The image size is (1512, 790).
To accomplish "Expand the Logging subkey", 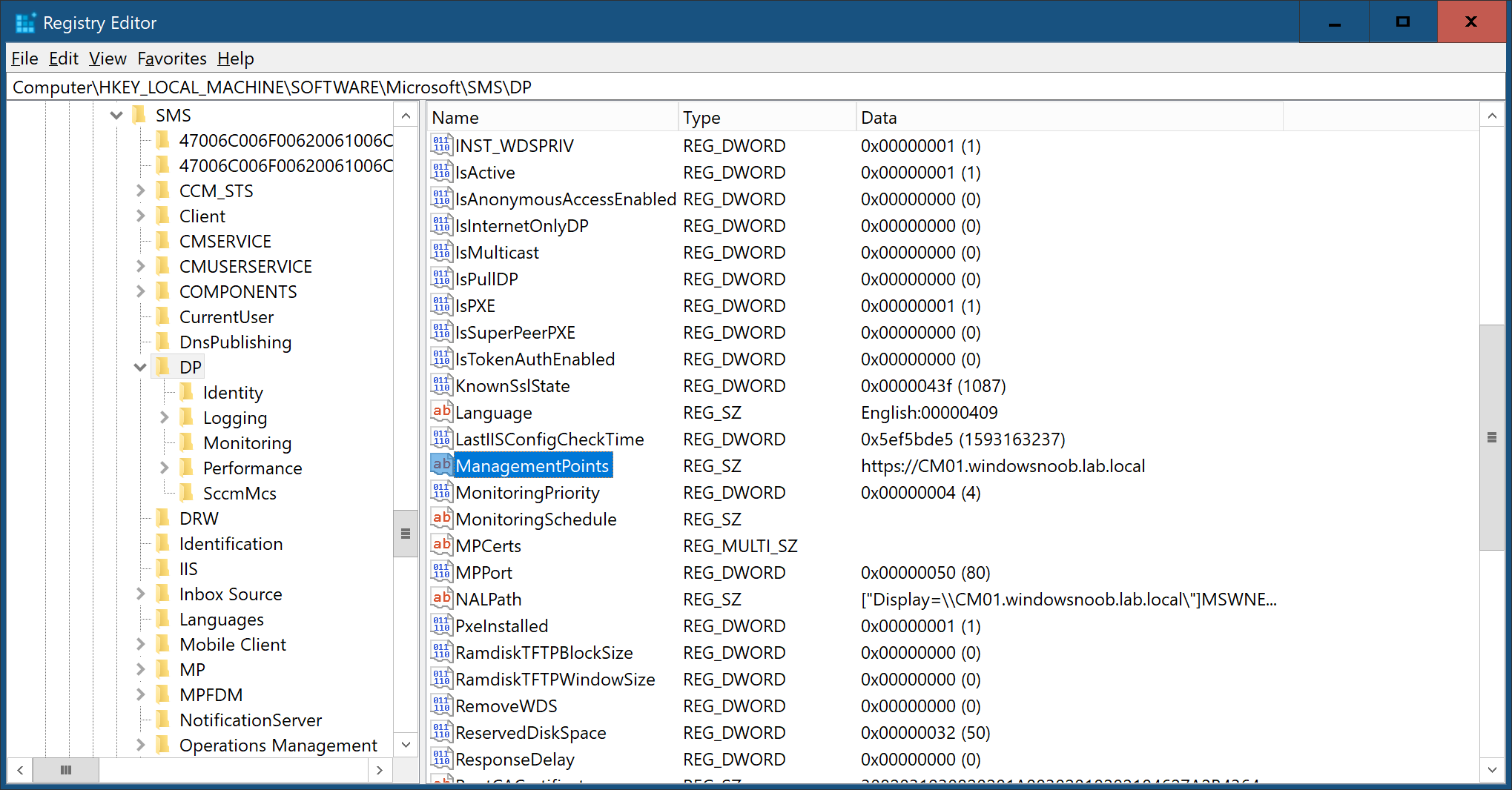I will pyautogui.click(x=164, y=418).
